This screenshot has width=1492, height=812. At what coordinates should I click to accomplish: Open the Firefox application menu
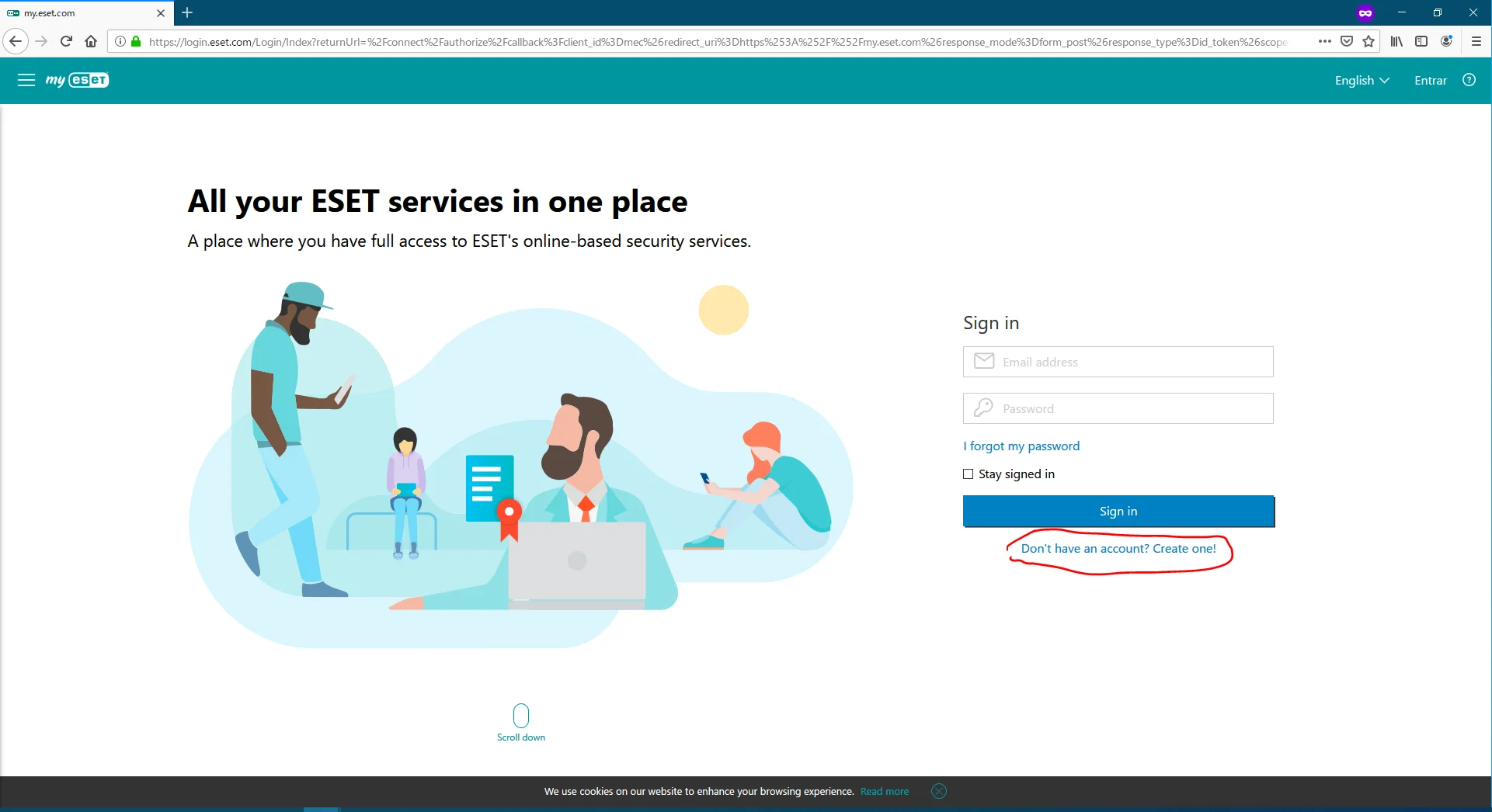pyautogui.click(x=1476, y=41)
